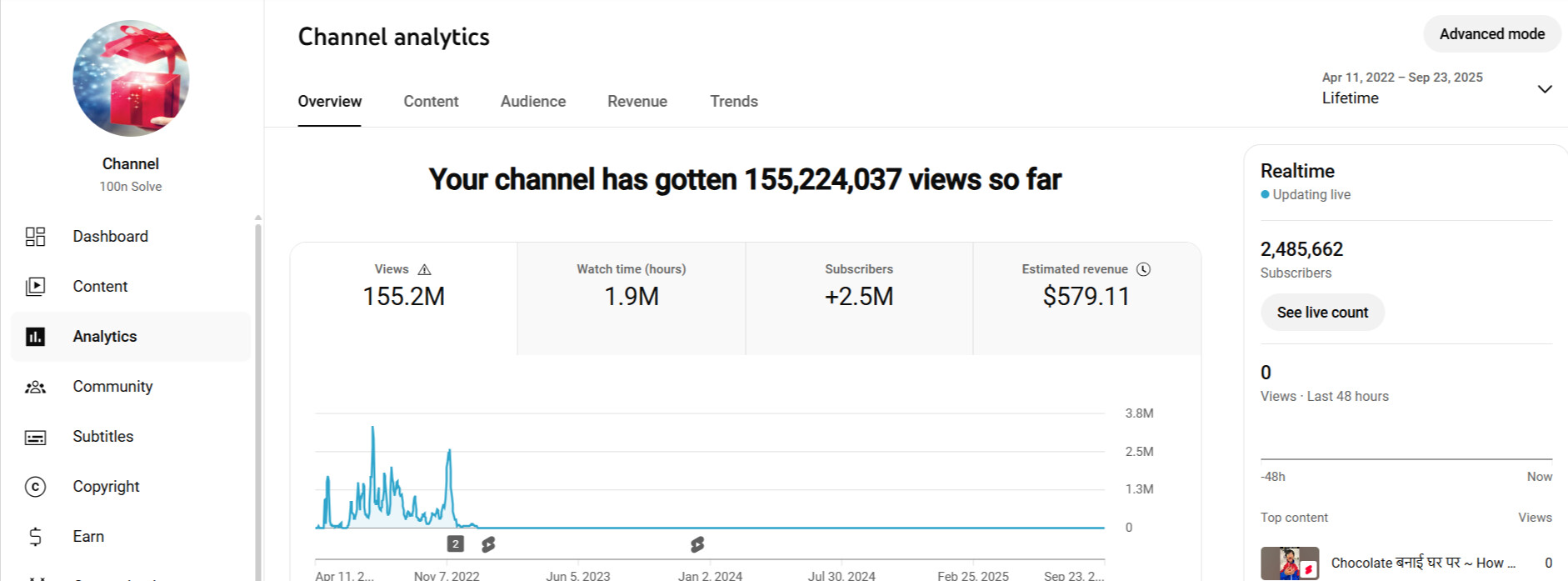1568x581 pixels.
Task: Open Community via the people icon
Action: pyautogui.click(x=35, y=387)
